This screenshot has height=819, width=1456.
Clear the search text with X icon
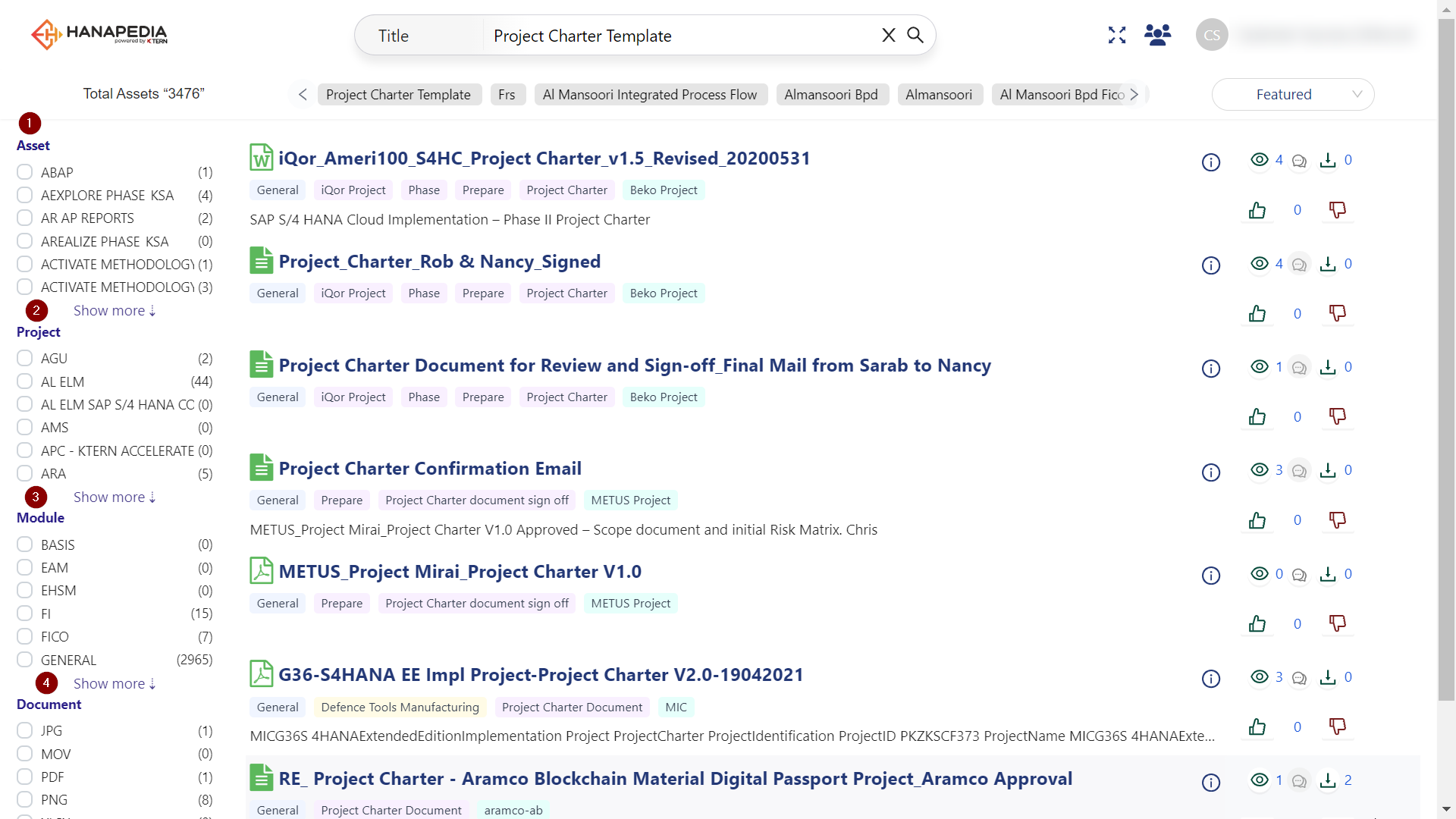pos(889,35)
